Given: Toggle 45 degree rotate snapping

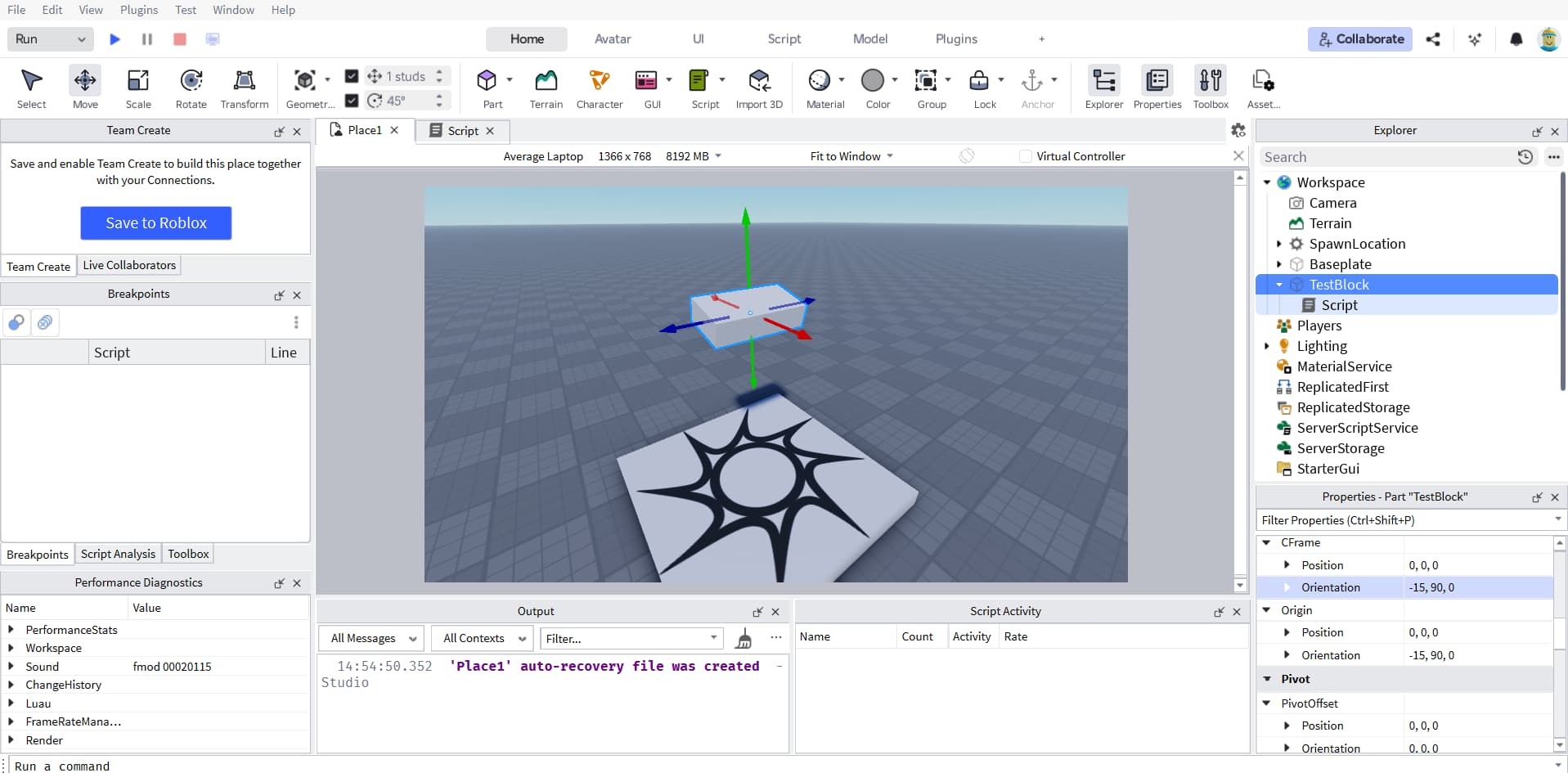Looking at the screenshot, I should 352,100.
